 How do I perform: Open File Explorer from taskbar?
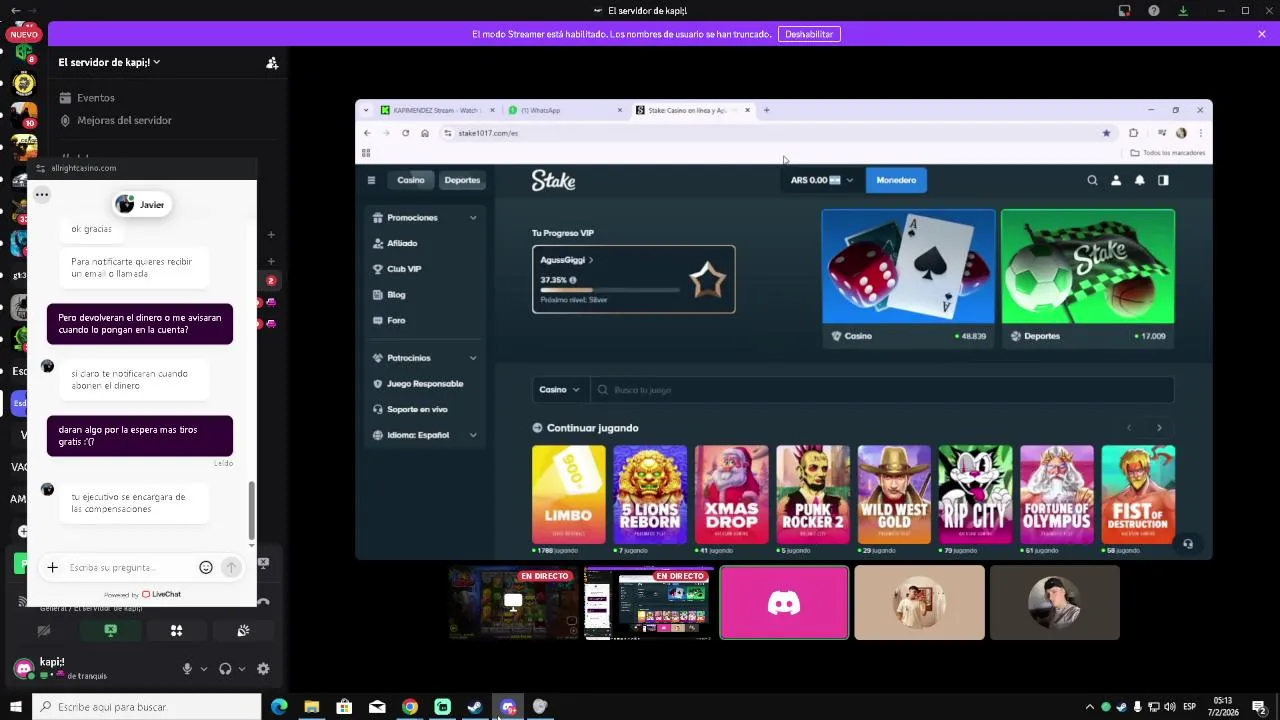pos(312,707)
